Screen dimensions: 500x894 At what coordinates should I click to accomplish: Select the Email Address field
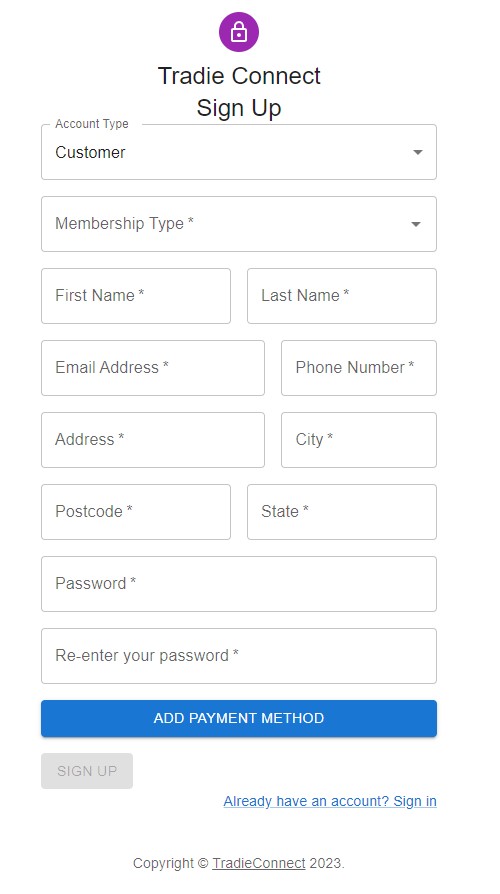click(153, 368)
